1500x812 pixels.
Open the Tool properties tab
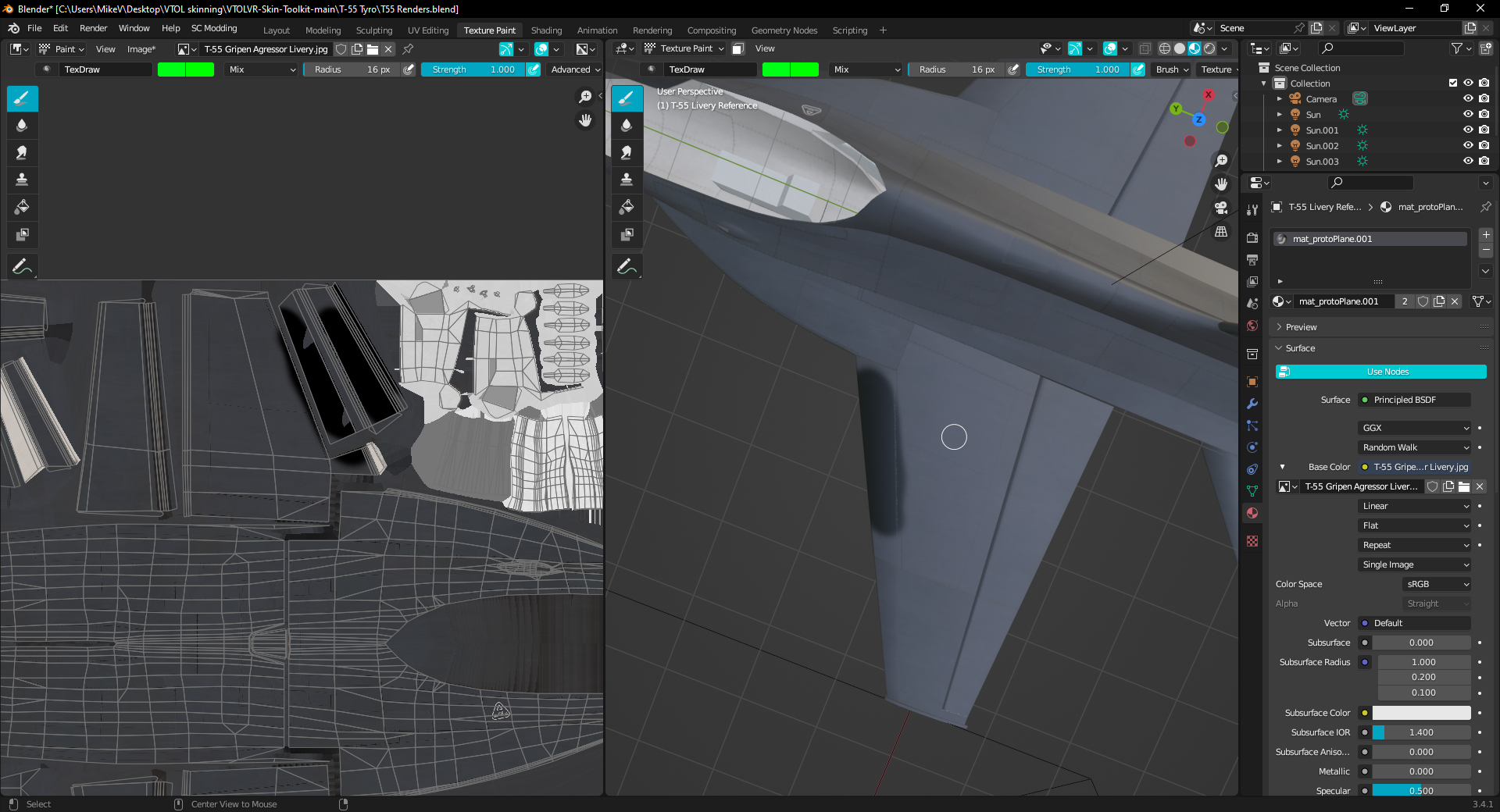click(1252, 209)
